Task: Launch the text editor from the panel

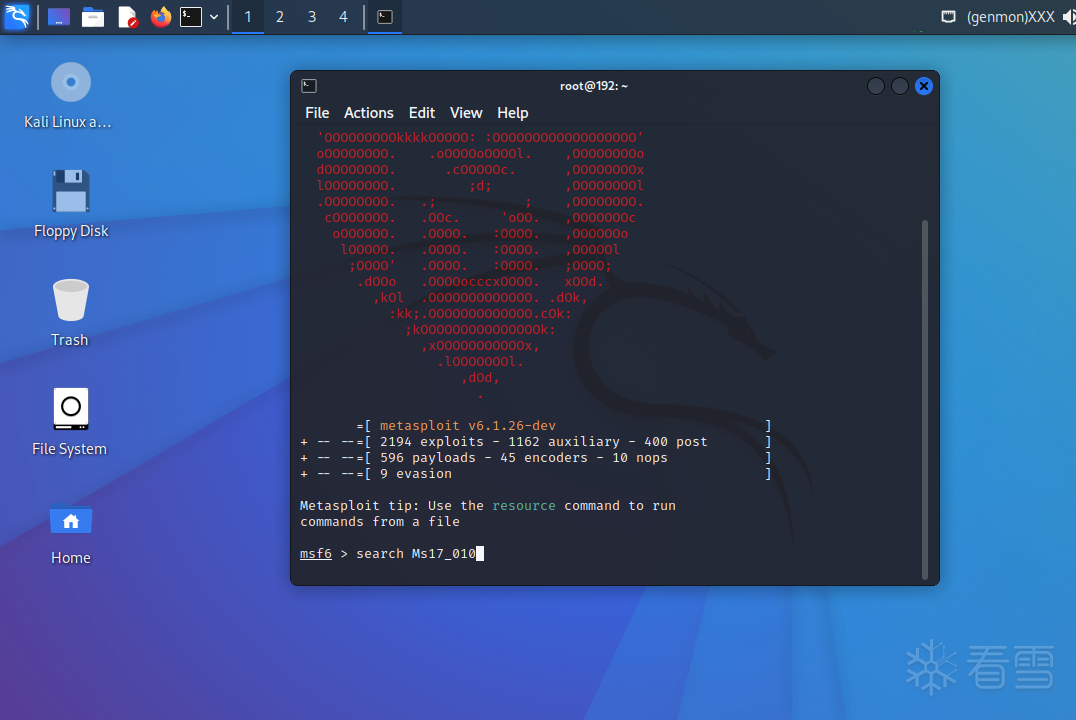Action: [x=128, y=16]
